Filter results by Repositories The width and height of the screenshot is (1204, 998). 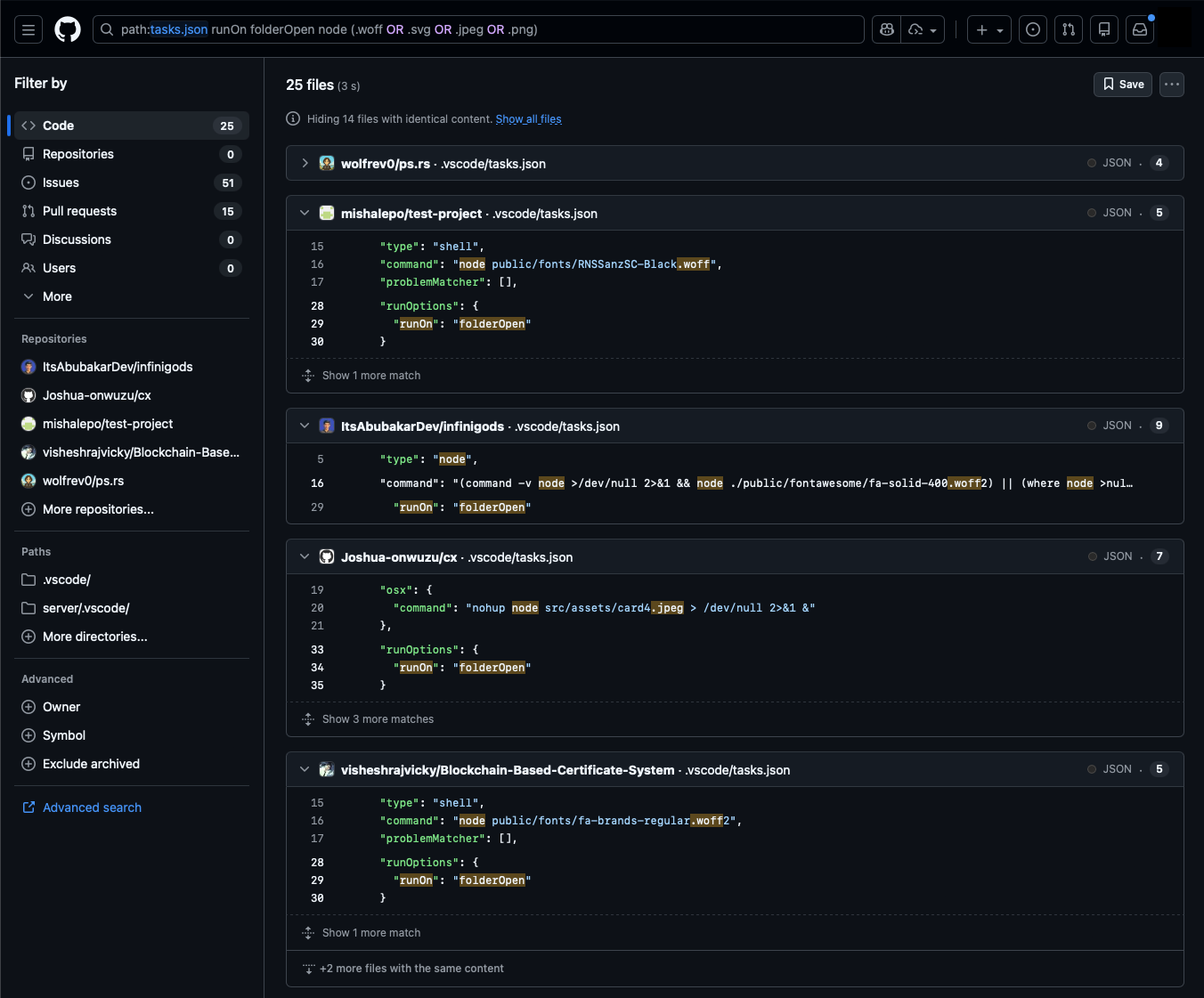pos(132,154)
